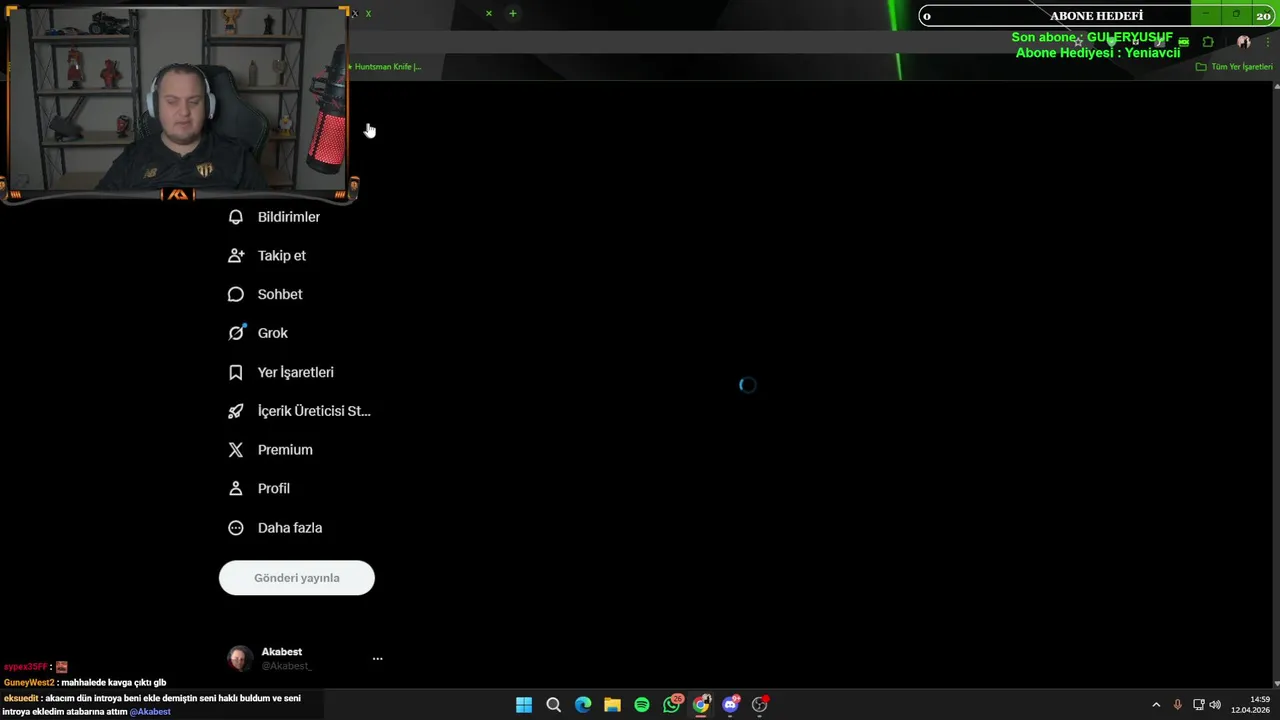The image size is (1280, 720).
Task: Open File Explorer from taskbar
Action: 612,705
